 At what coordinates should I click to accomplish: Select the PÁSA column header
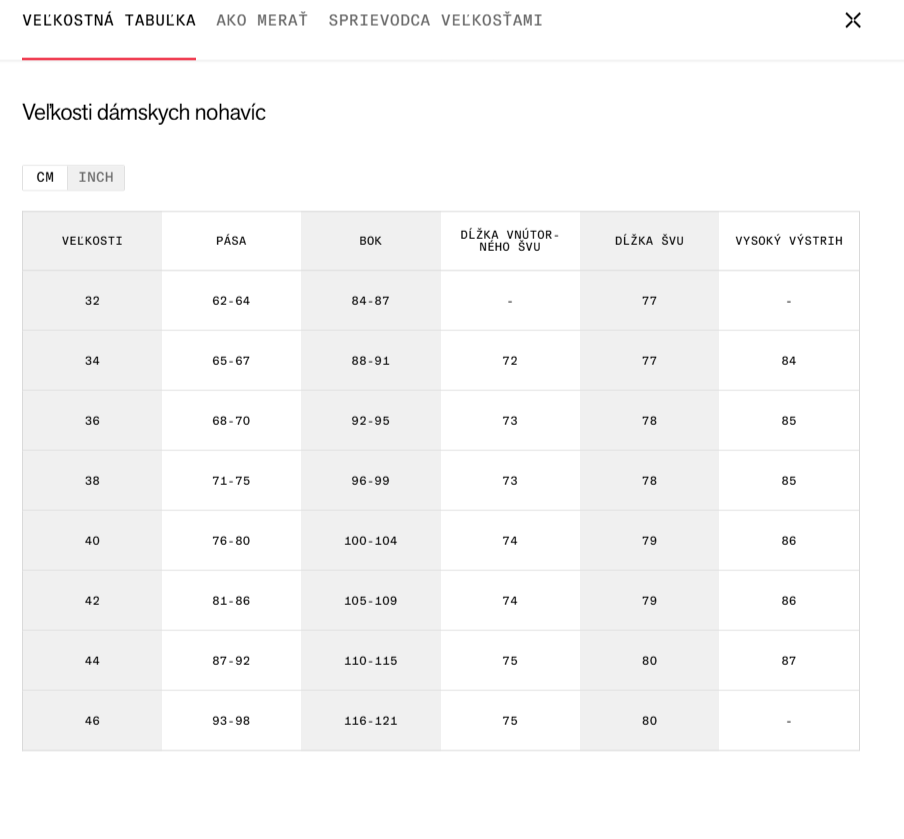pos(231,241)
